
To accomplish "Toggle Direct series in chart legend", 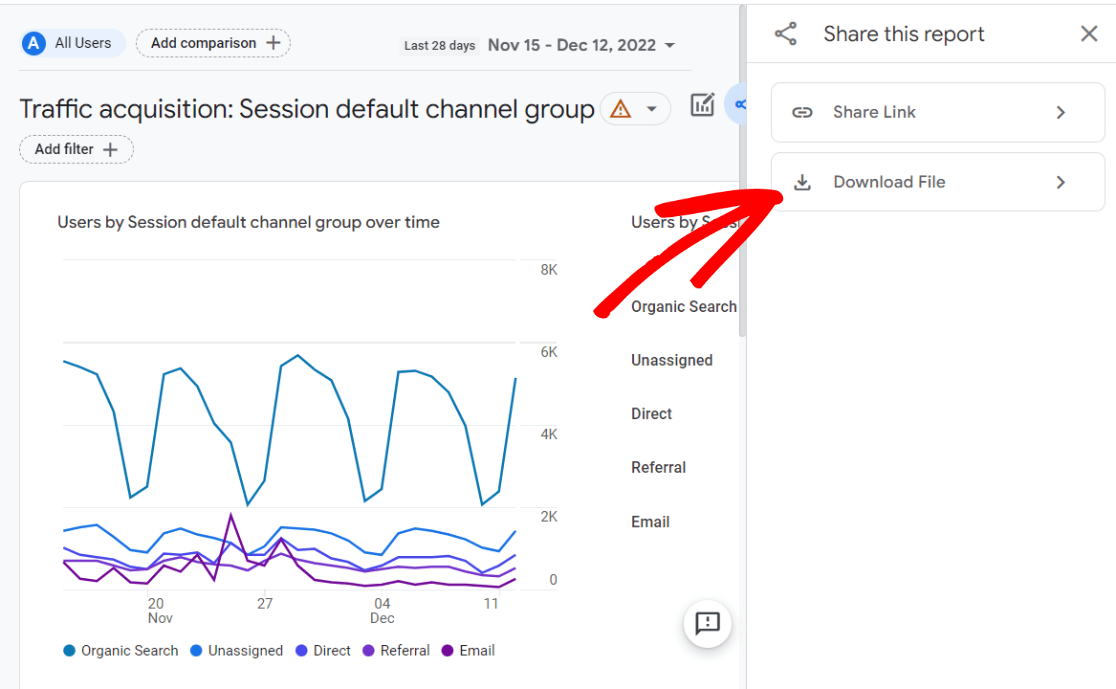I will click(x=323, y=650).
